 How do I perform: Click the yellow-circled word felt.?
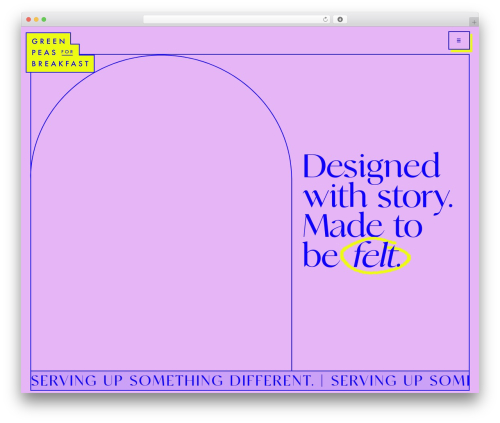tap(376, 256)
